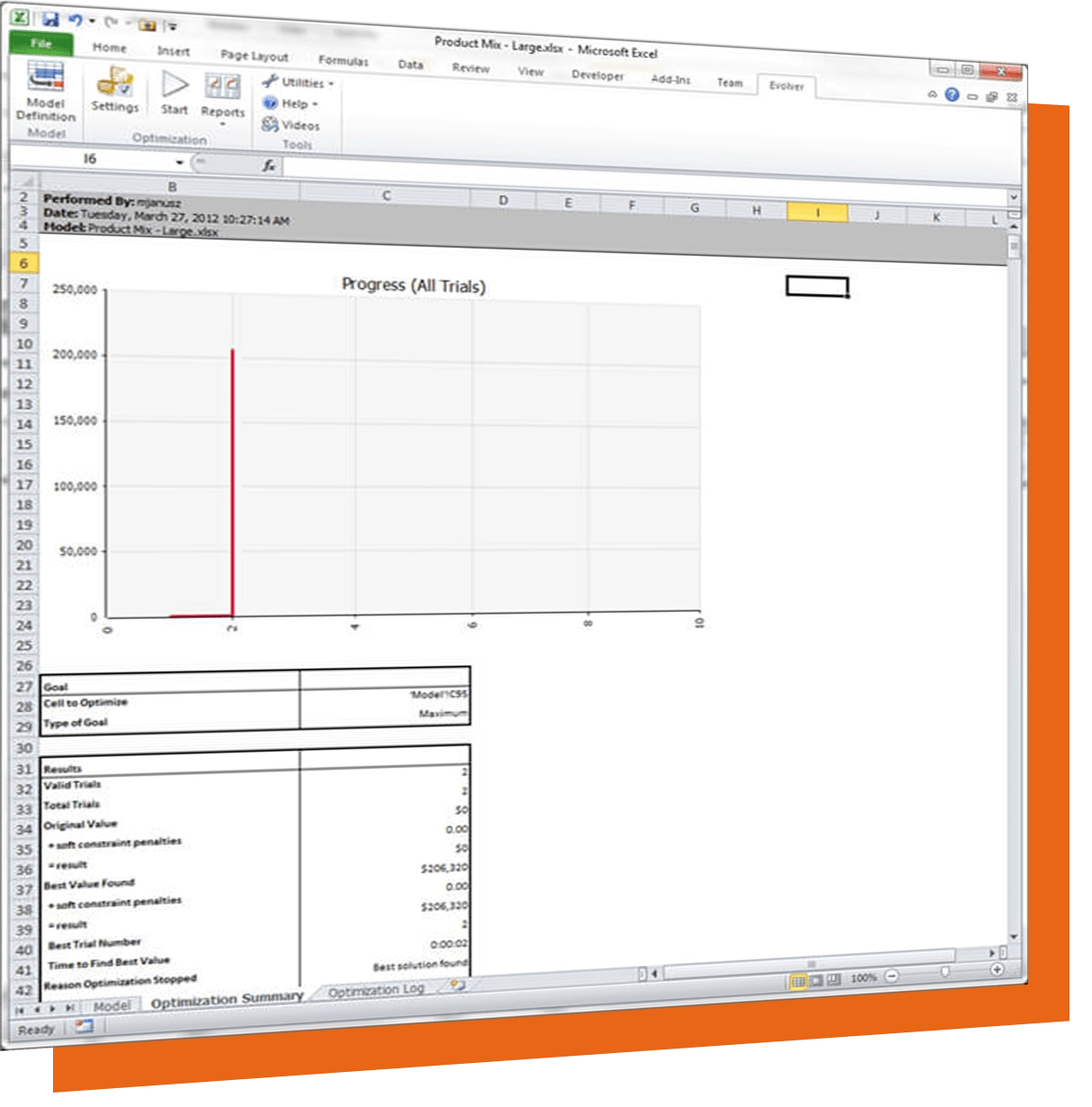Click the zoom slider handle
The width and height of the screenshot is (1092, 1107).
click(x=944, y=972)
